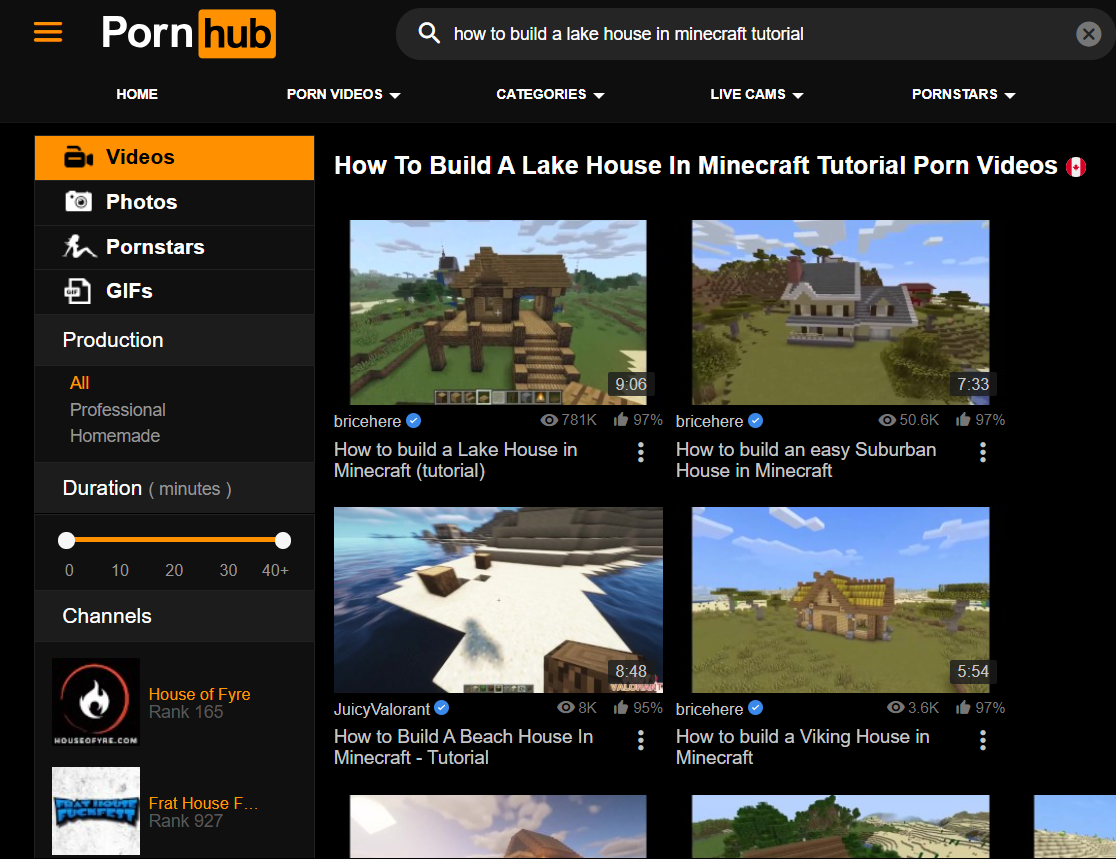Screen dimensions: 1116x859
Task: Open the Frat House channel logo
Action: click(x=96, y=811)
